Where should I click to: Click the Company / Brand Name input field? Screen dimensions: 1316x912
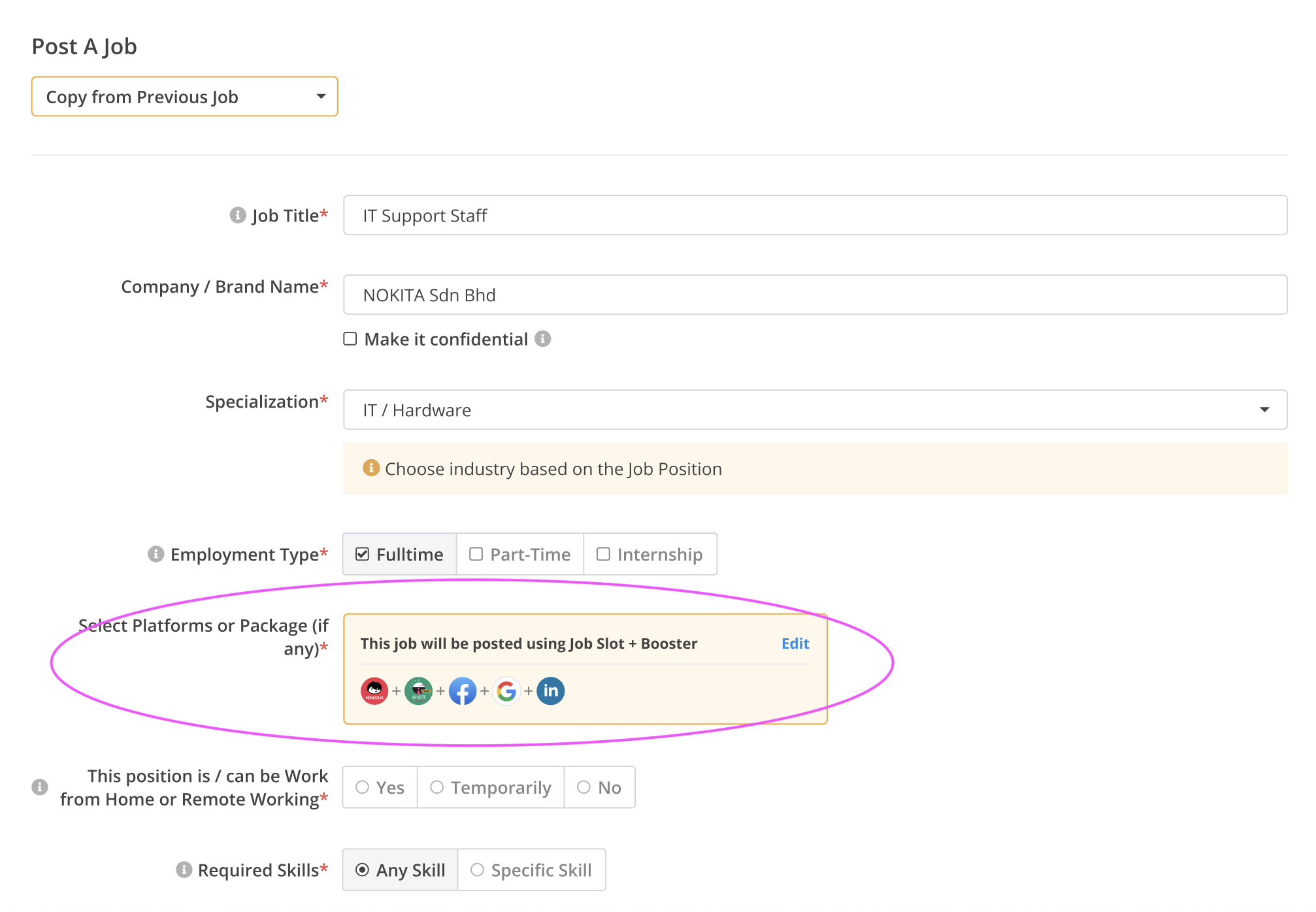pos(815,295)
